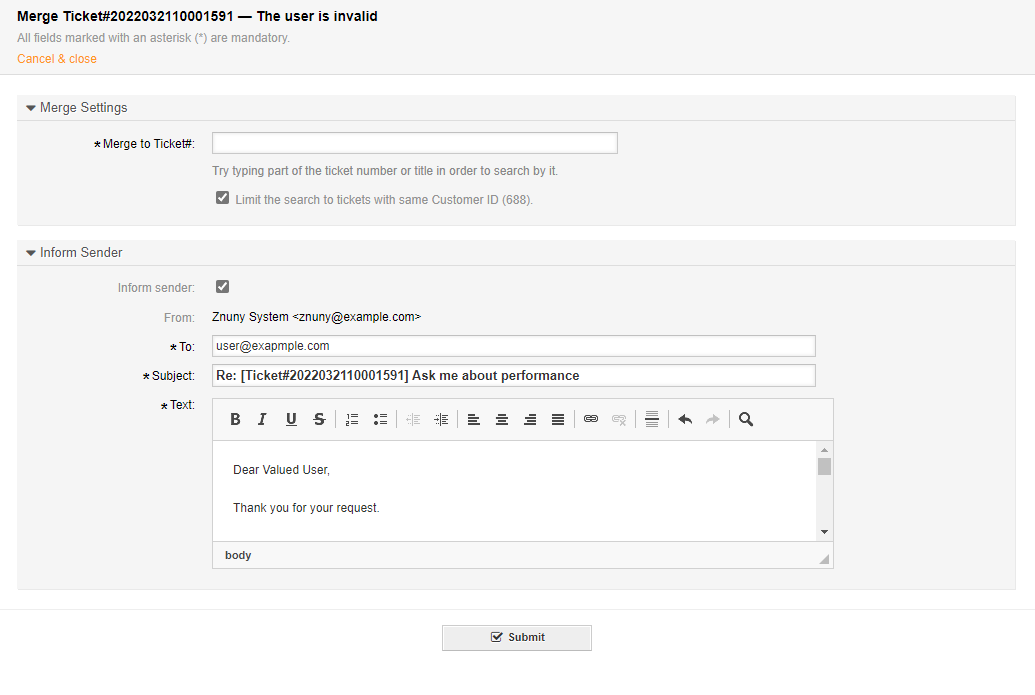Screen dimensions: 1035x695
Task: Open find with the magnifier icon
Action: coord(746,420)
